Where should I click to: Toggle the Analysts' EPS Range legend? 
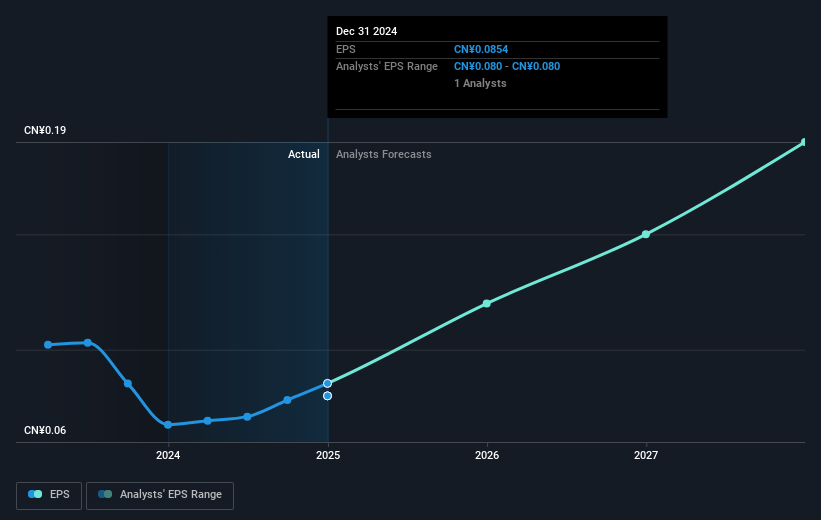(x=160, y=495)
